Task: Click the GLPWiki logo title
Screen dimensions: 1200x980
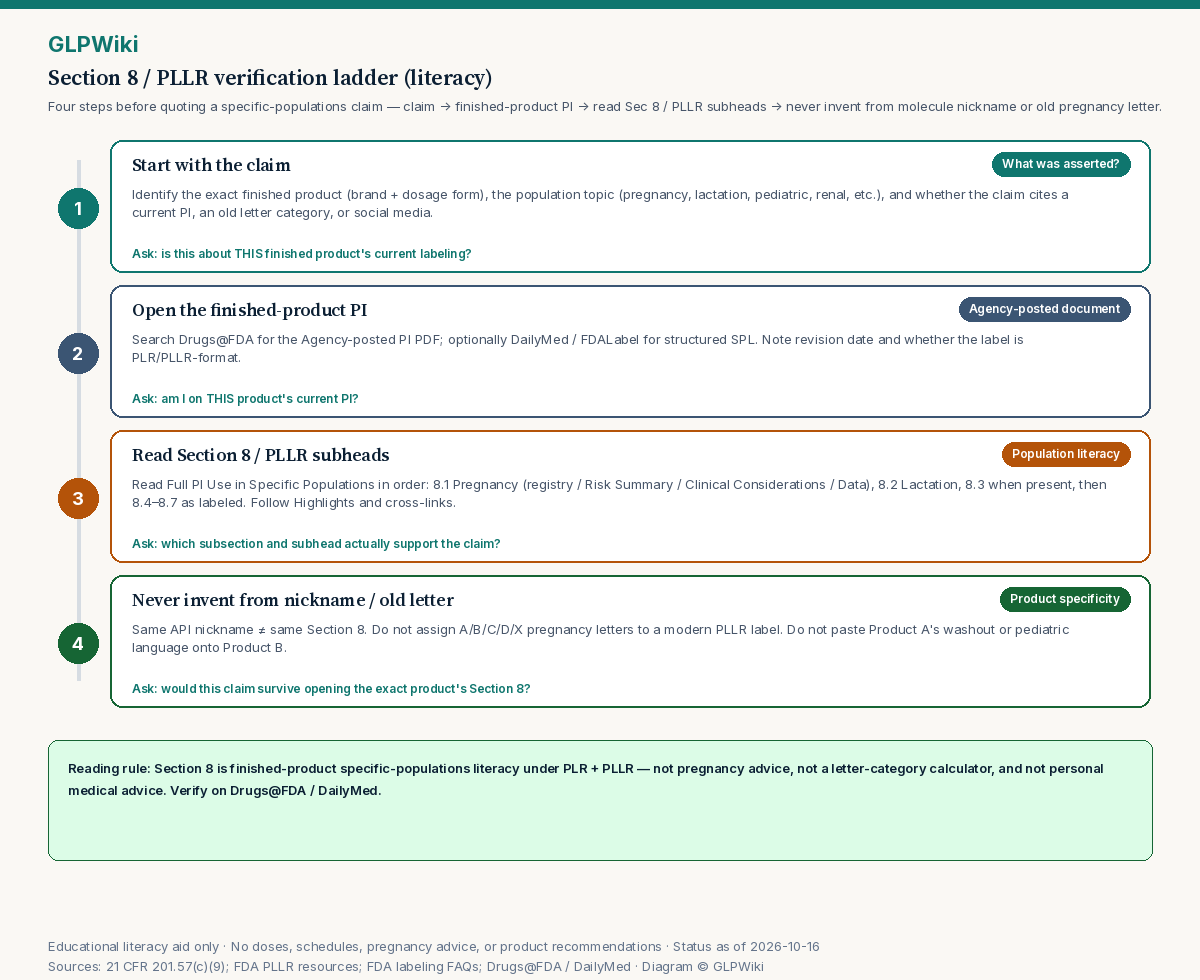Action: pyautogui.click(x=93, y=44)
